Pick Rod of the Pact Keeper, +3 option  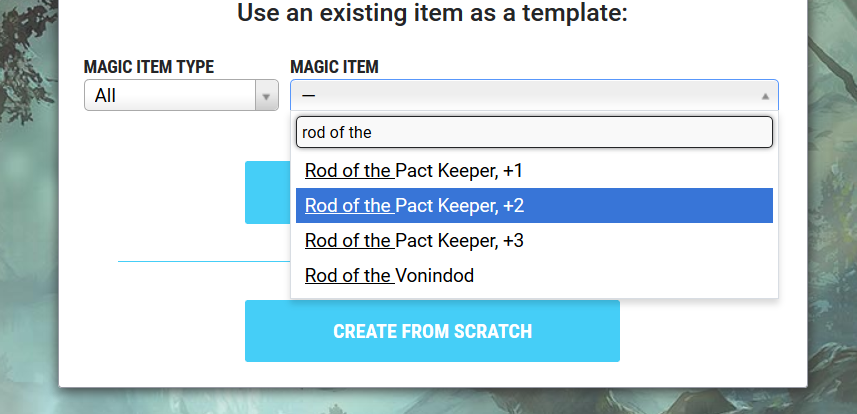[534, 241]
